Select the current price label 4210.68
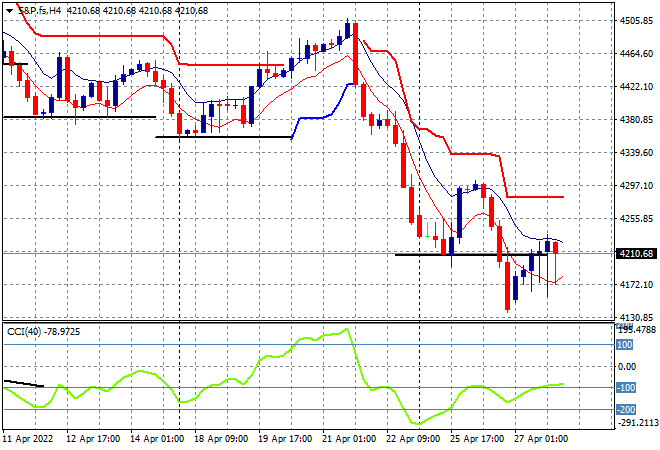The width and height of the screenshot is (660, 450). [x=636, y=253]
